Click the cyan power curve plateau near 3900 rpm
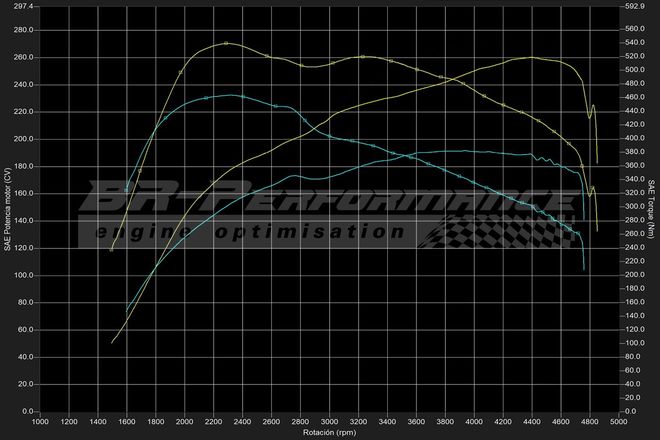Image resolution: width=660 pixels, height=440 pixels. click(460, 151)
